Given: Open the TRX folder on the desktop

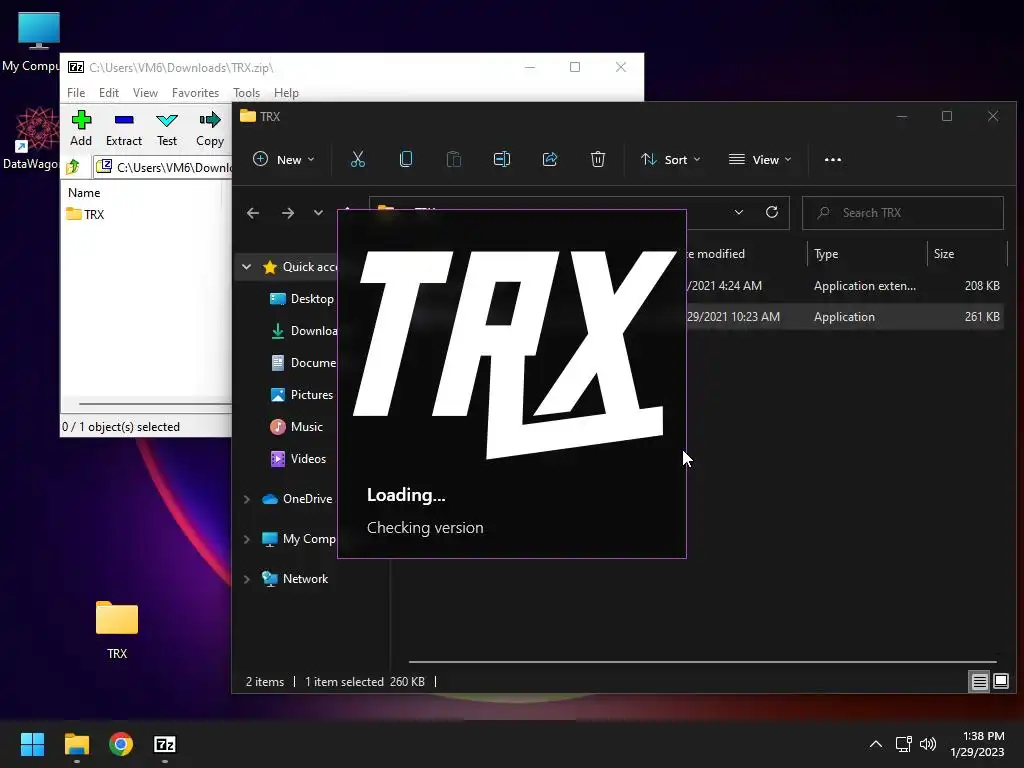Looking at the screenshot, I should pos(117,630).
